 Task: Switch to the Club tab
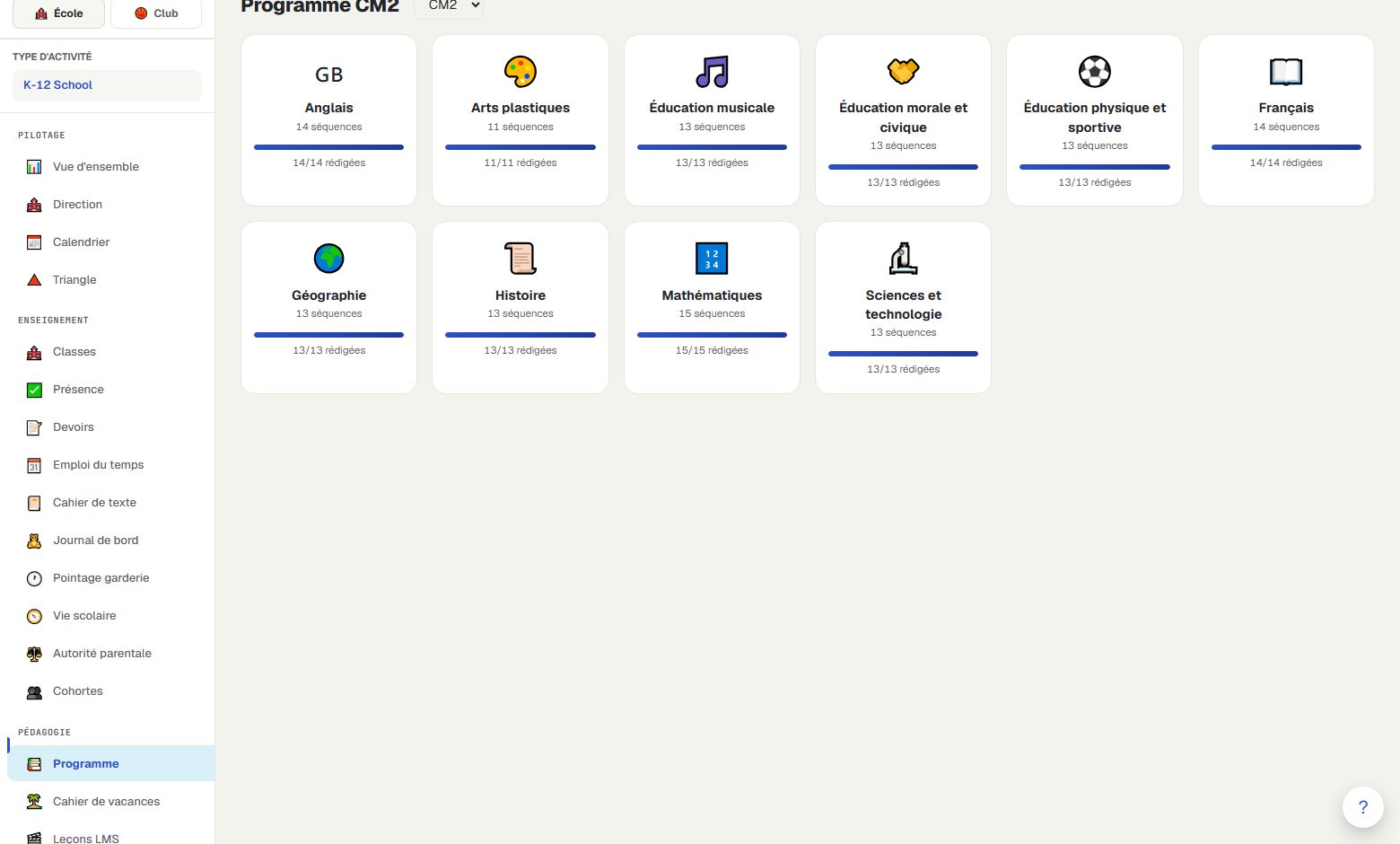[156, 13]
